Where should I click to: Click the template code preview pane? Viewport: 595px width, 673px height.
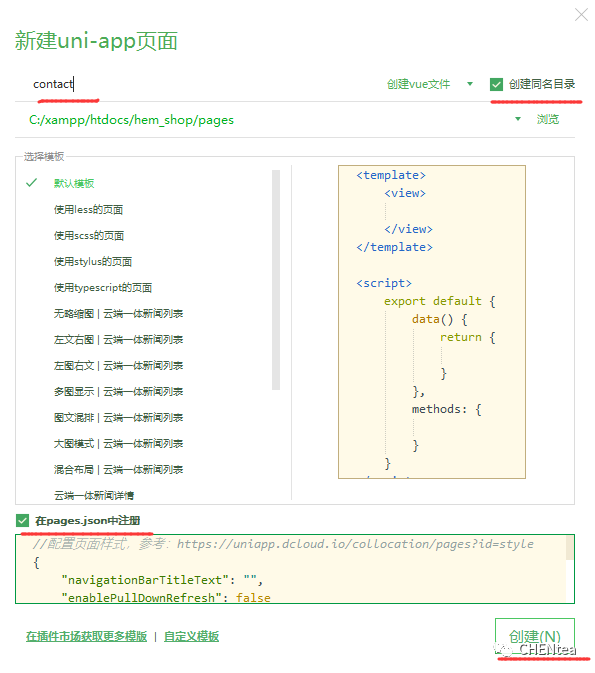click(431, 322)
